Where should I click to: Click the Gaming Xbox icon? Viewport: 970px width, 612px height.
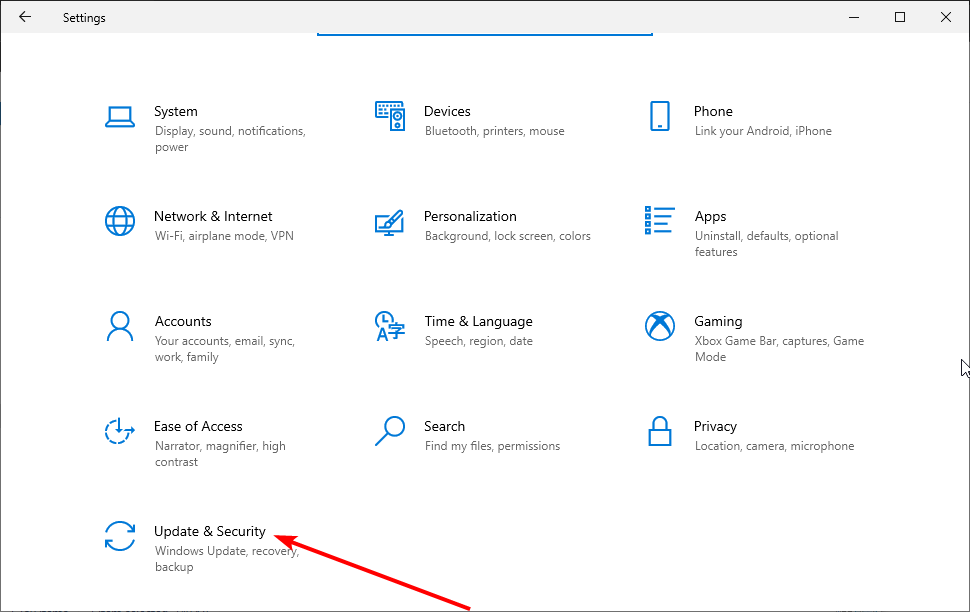point(659,326)
